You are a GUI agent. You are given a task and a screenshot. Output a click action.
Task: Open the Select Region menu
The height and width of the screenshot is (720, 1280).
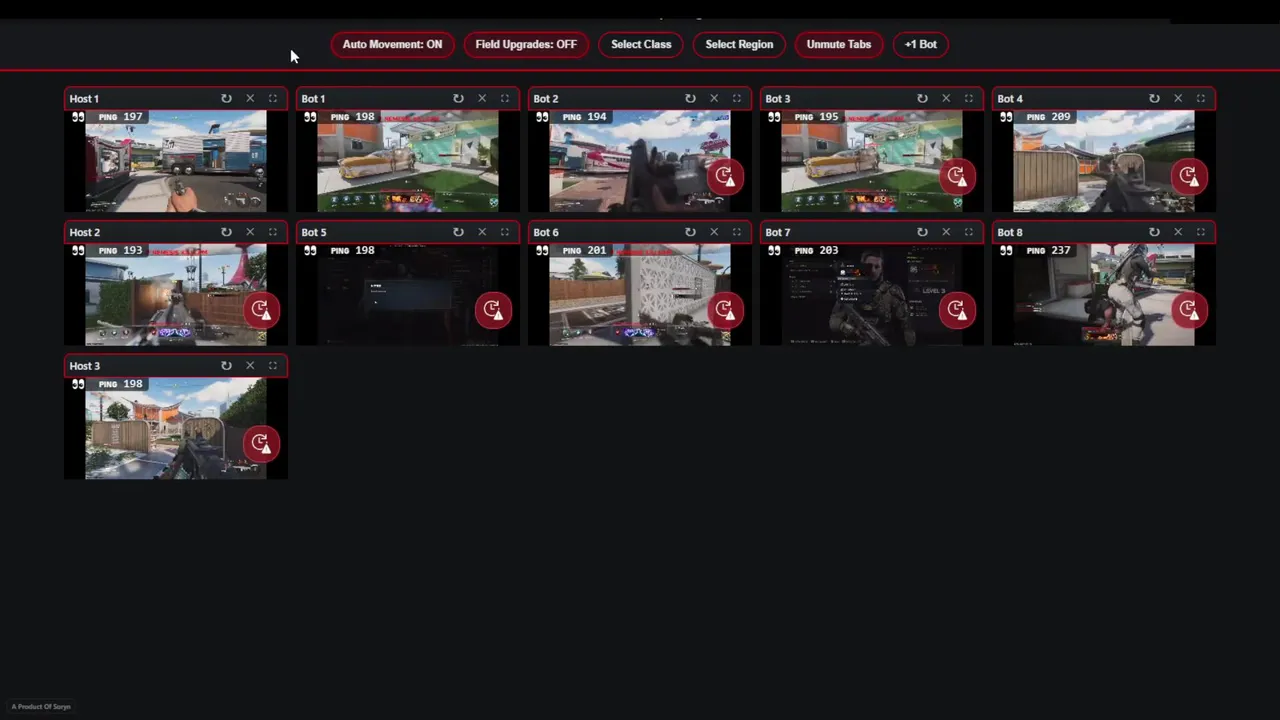[739, 45]
